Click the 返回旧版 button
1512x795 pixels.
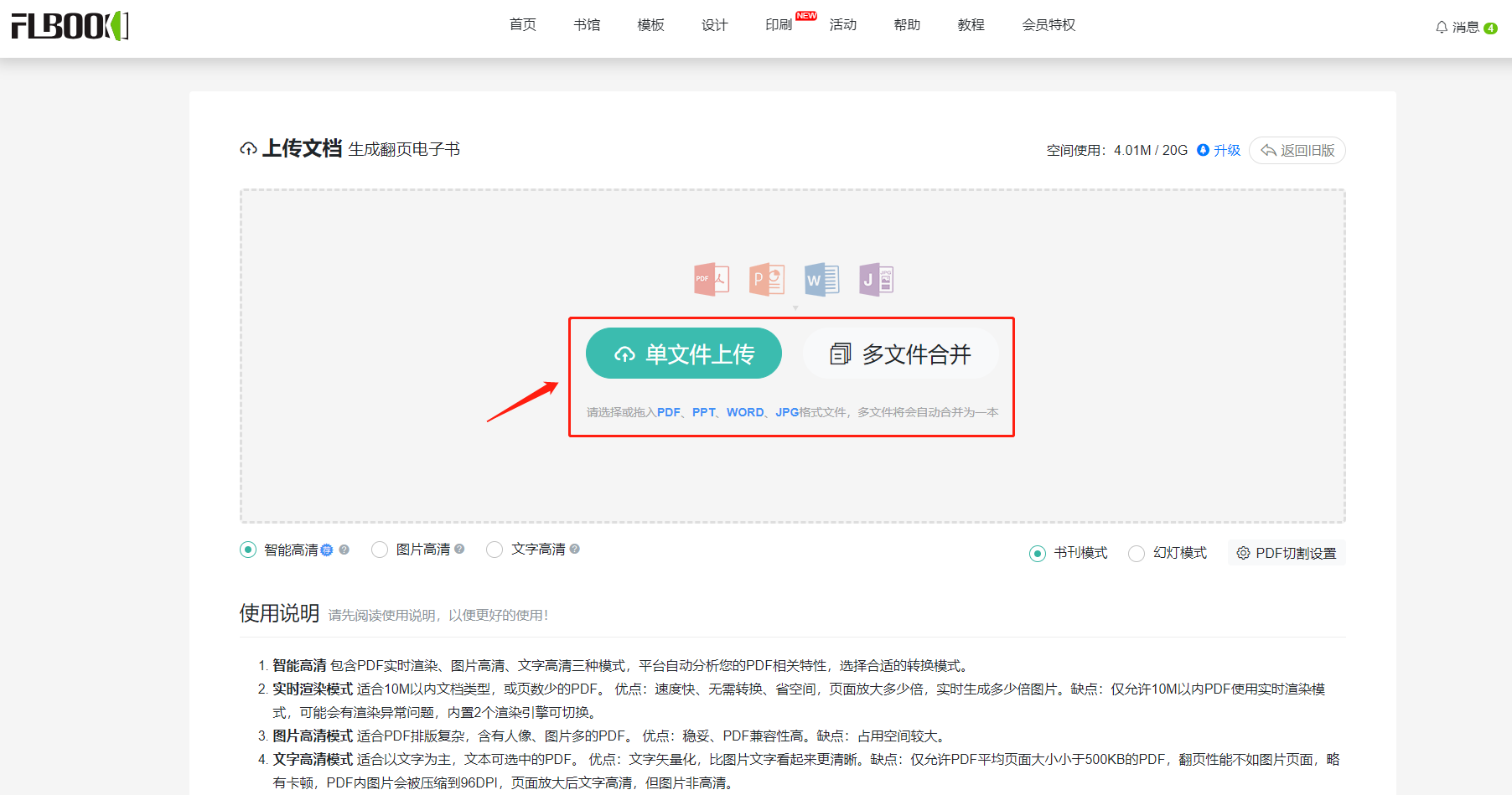point(1297,150)
